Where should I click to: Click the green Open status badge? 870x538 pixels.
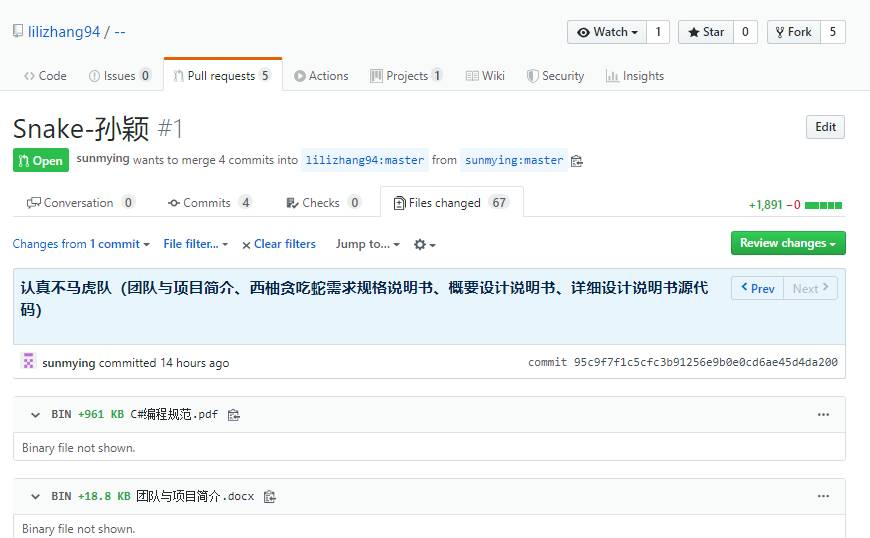click(x=41, y=160)
